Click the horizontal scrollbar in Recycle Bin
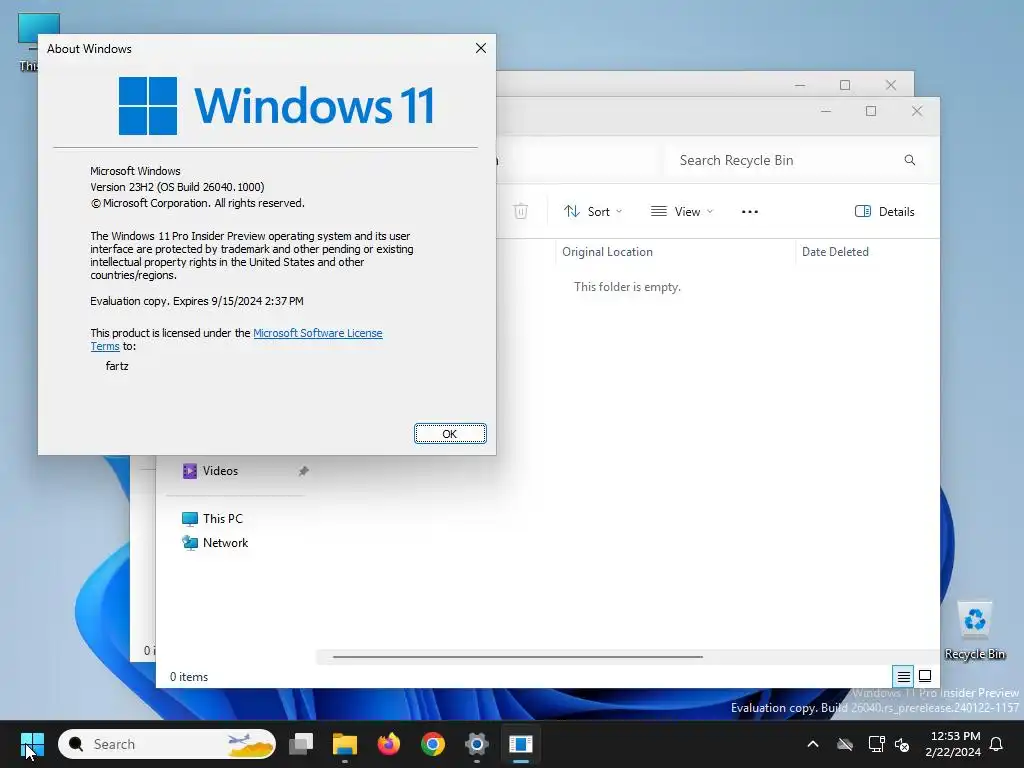This screenshot has height=768, width=1024. pos(517,657)
